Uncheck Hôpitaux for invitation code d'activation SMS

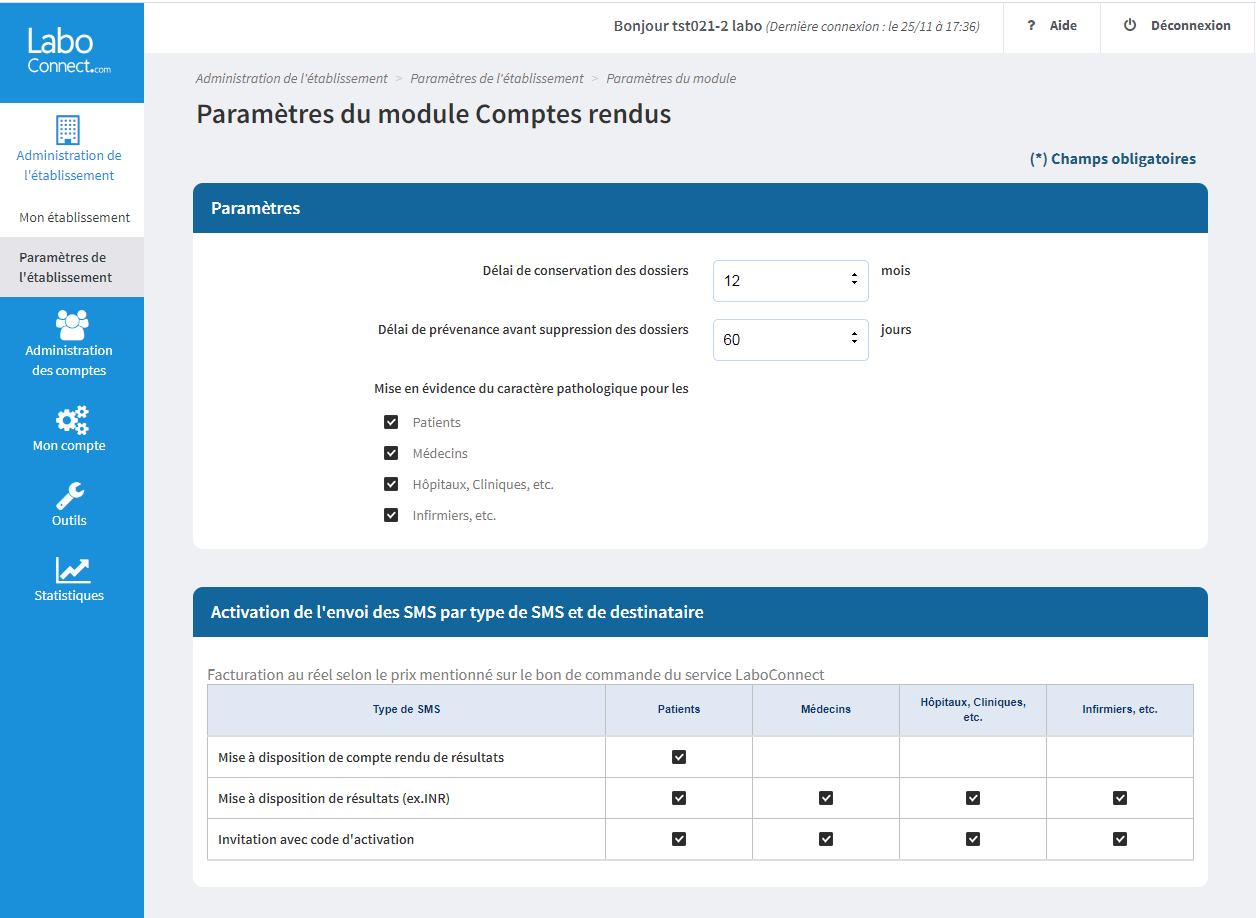point(973,839)
